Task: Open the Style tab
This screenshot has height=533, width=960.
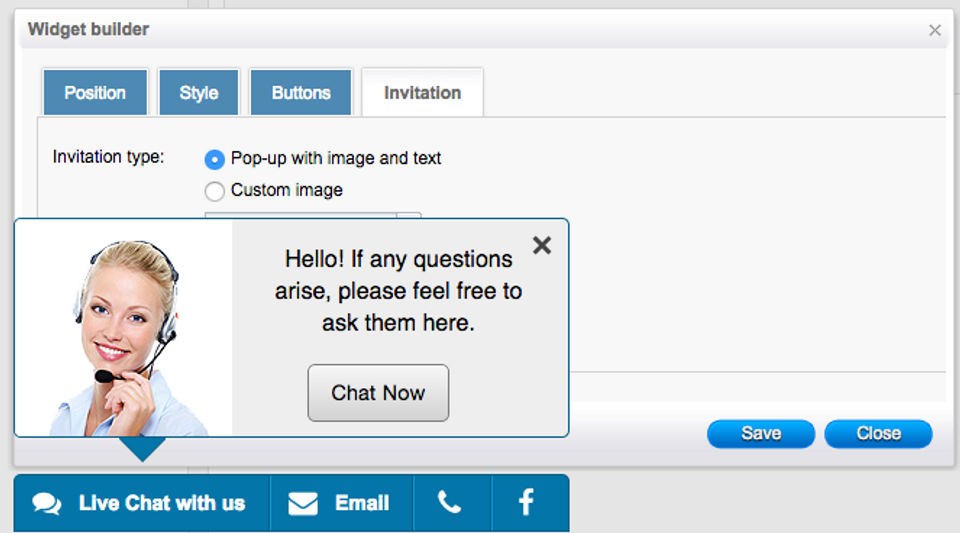Action: (199, 93)
